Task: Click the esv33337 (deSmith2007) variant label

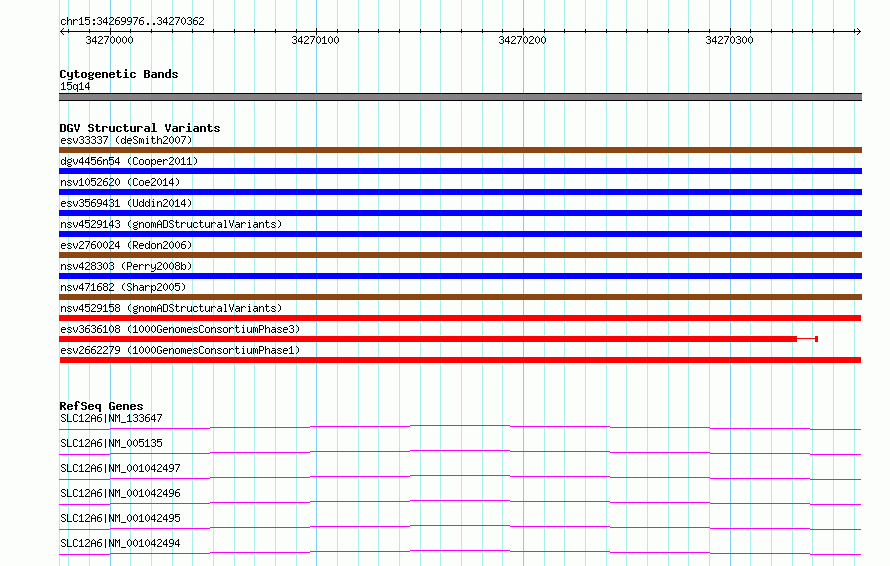Action: (126, 140)
